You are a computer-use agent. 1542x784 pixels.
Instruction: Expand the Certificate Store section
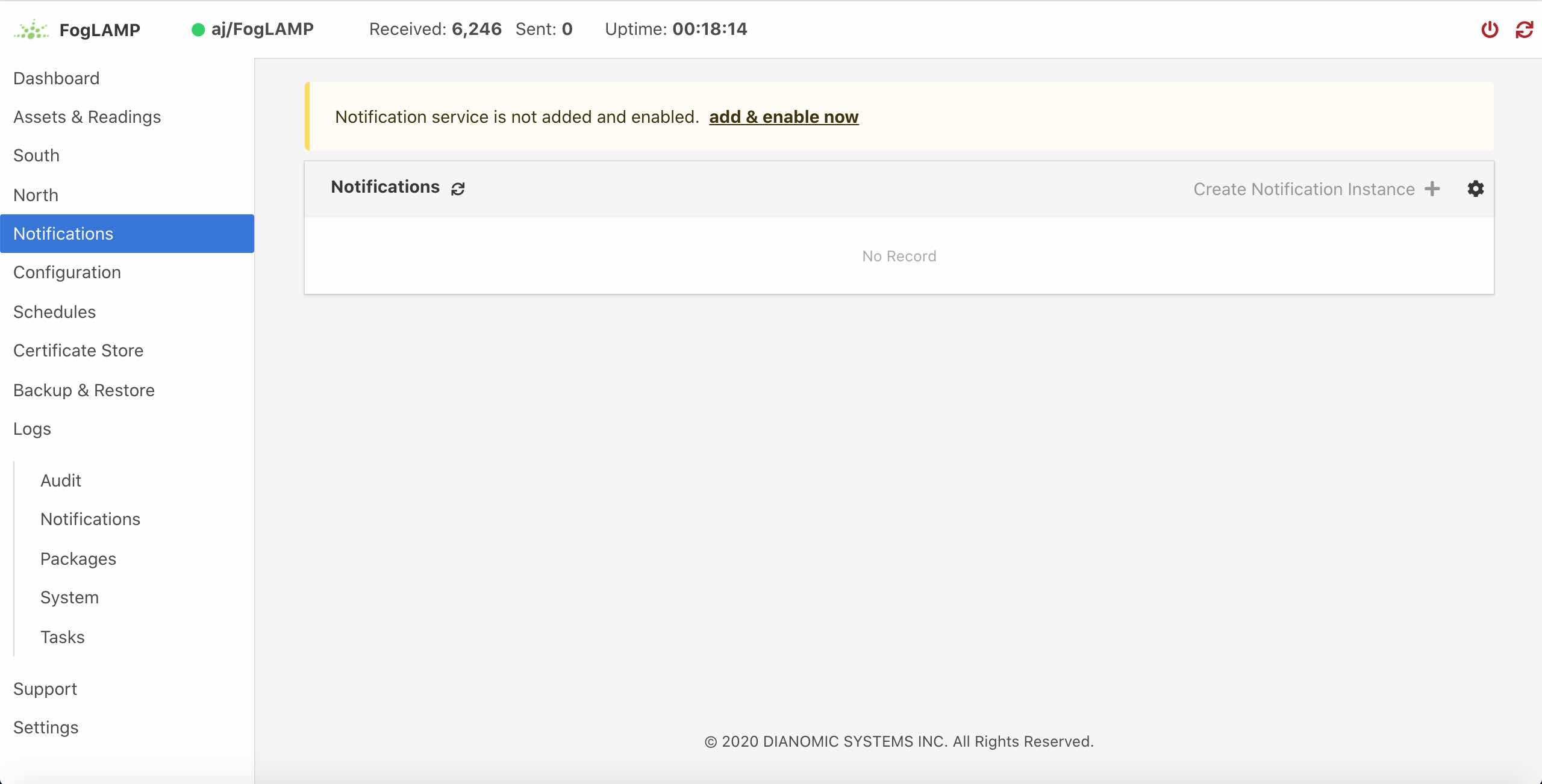coord(77,350)
